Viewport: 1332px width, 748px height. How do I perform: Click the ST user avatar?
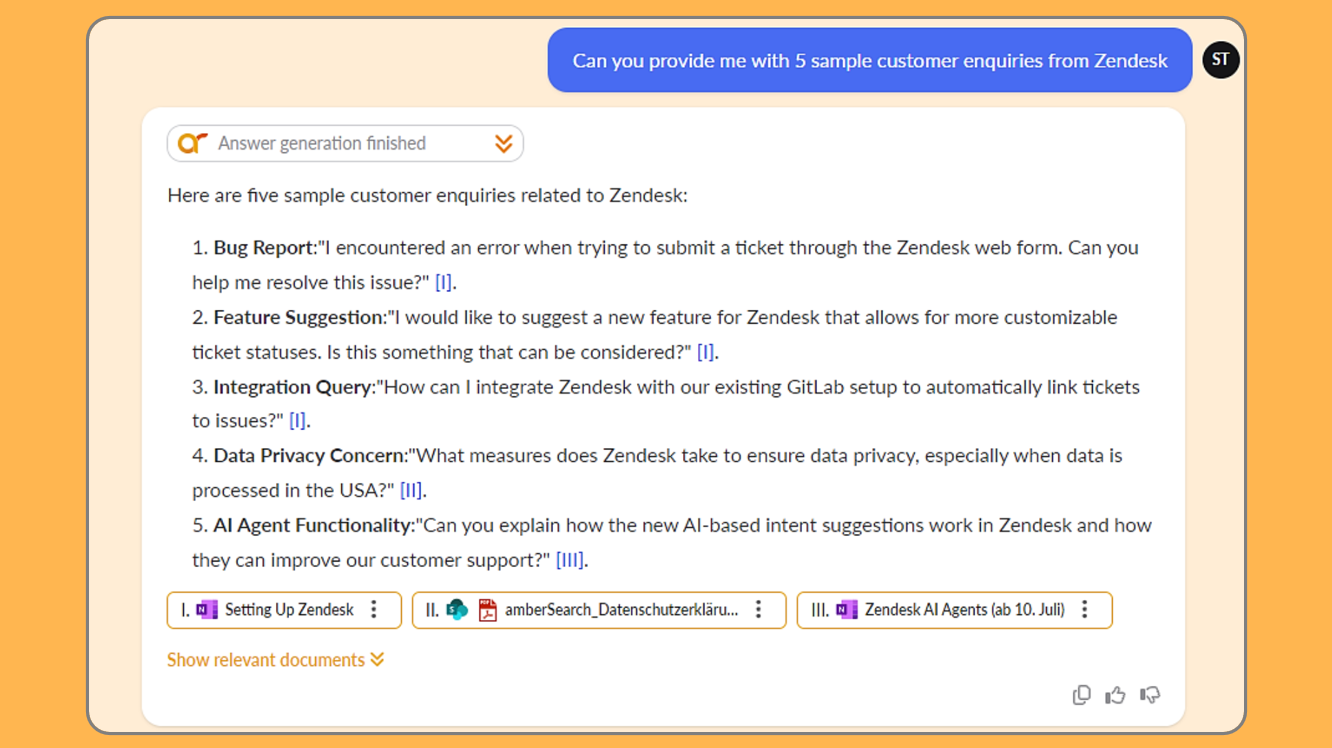click(x=1220, y=60)
